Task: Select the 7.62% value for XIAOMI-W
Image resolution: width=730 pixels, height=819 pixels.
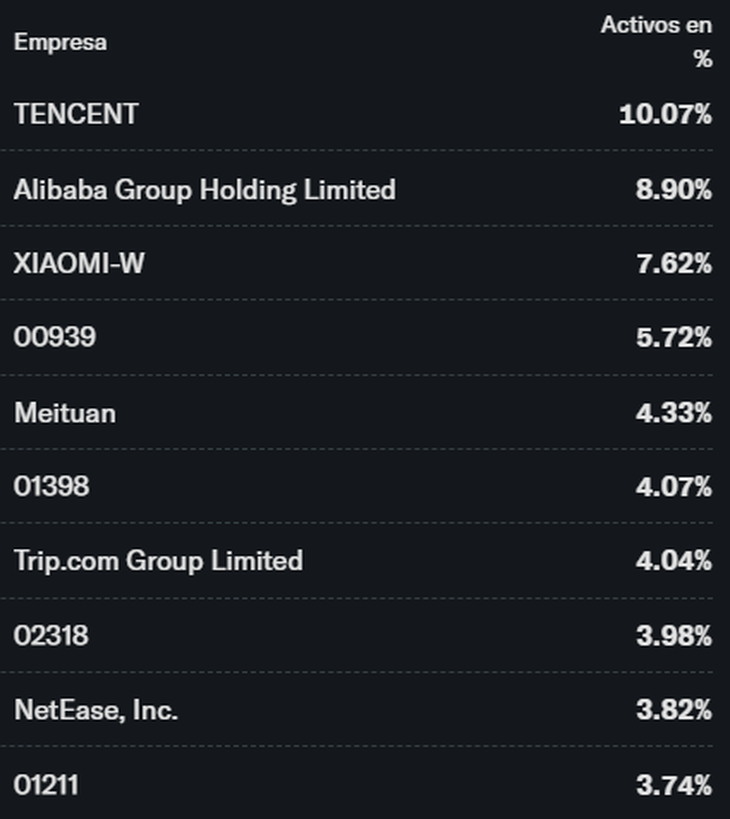Action: point(673,264)
